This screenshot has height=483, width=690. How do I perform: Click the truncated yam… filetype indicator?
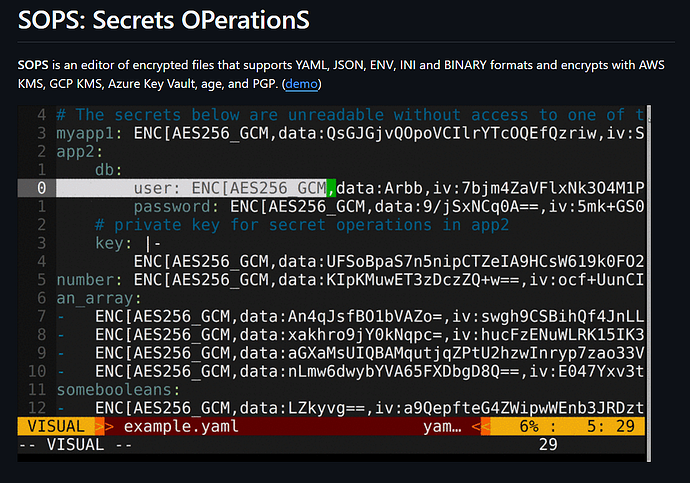tap(441, 427)
